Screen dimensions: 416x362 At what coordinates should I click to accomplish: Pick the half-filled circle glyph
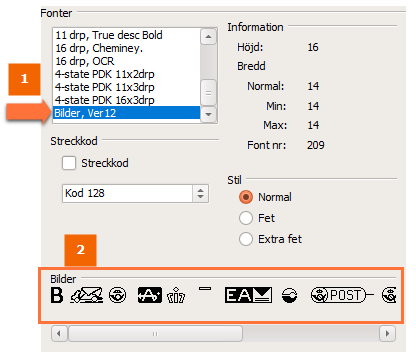click(289, 295)
